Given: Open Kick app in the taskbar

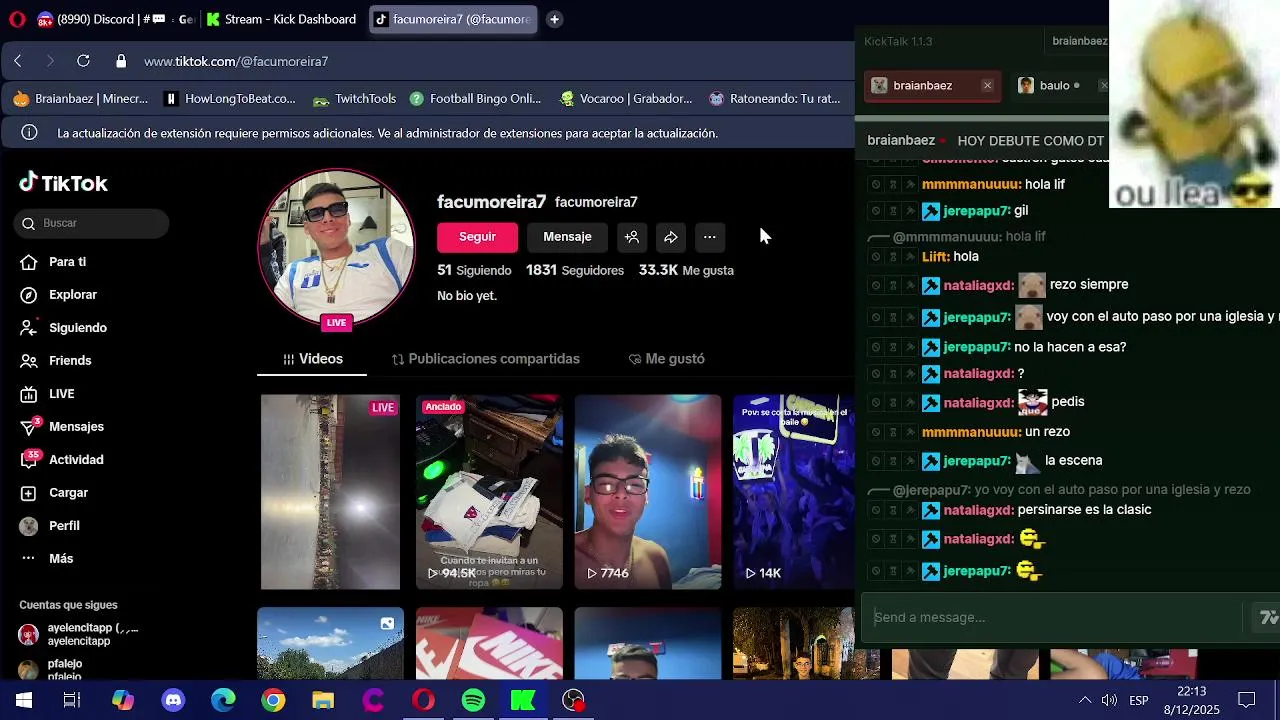Looking at the screenshot, I should [523, 700].
